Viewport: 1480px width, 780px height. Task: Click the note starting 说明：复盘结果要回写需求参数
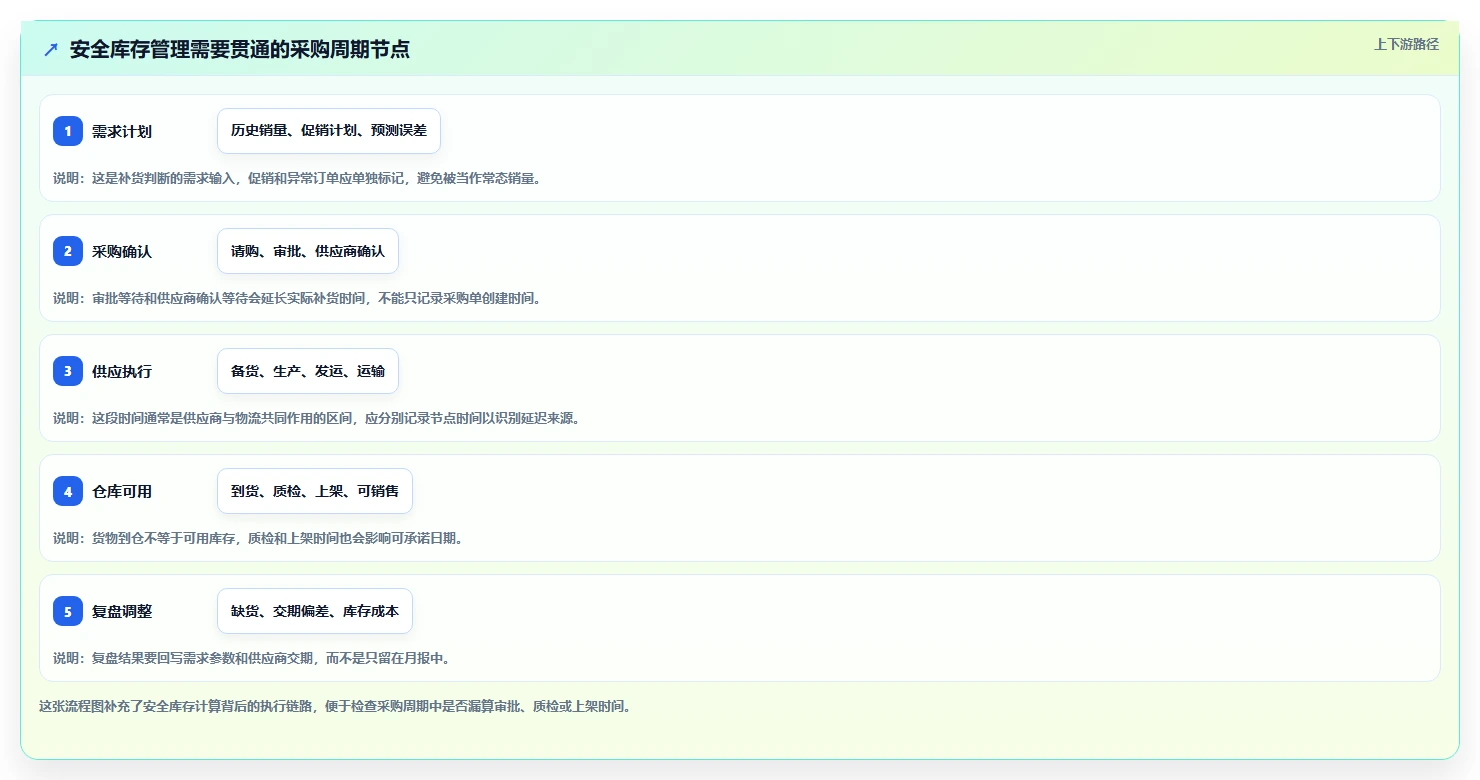(252, 658)
